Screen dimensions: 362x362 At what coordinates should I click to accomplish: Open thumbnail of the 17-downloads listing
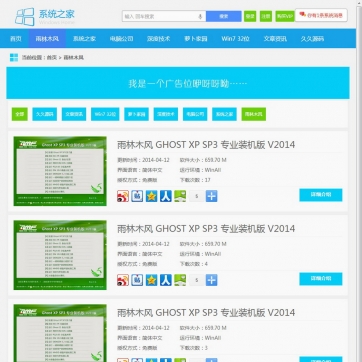[x=60, y=171]
